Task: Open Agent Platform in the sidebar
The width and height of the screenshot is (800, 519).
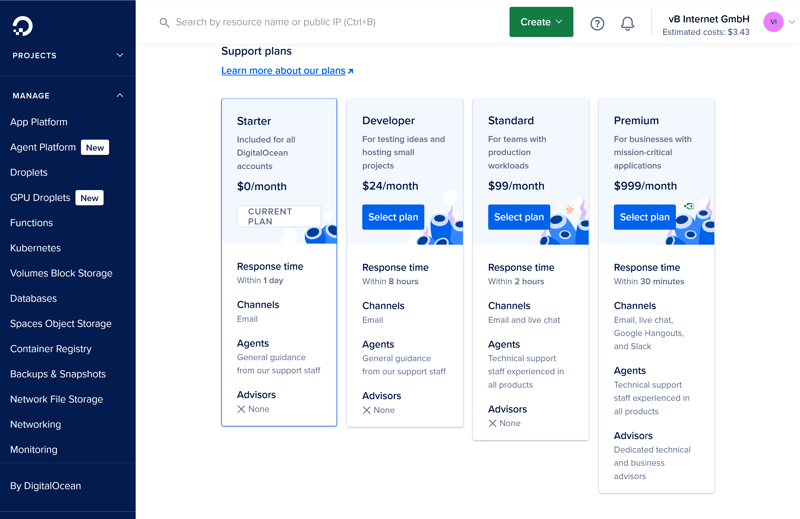Action: click(43, 147)
